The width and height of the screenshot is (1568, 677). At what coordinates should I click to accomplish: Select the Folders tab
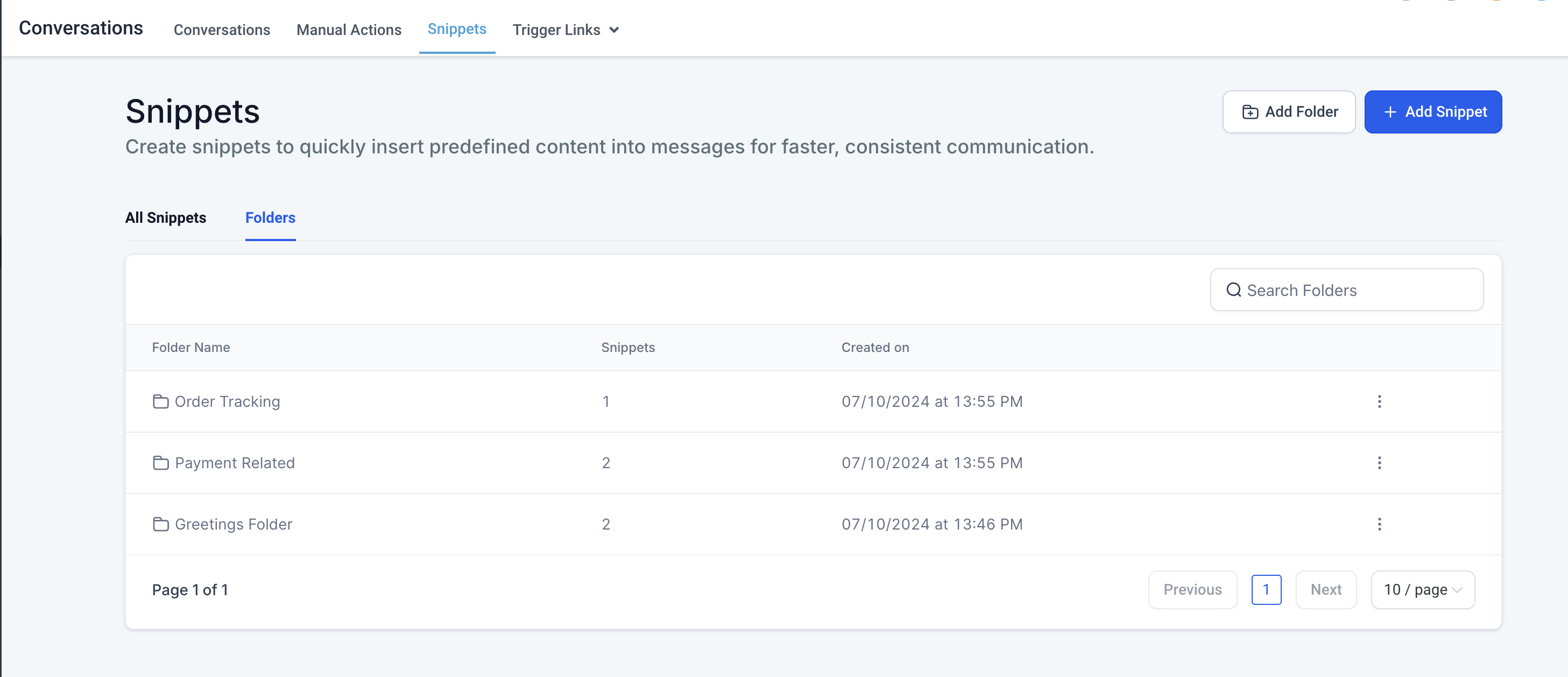tap(270, 217)
